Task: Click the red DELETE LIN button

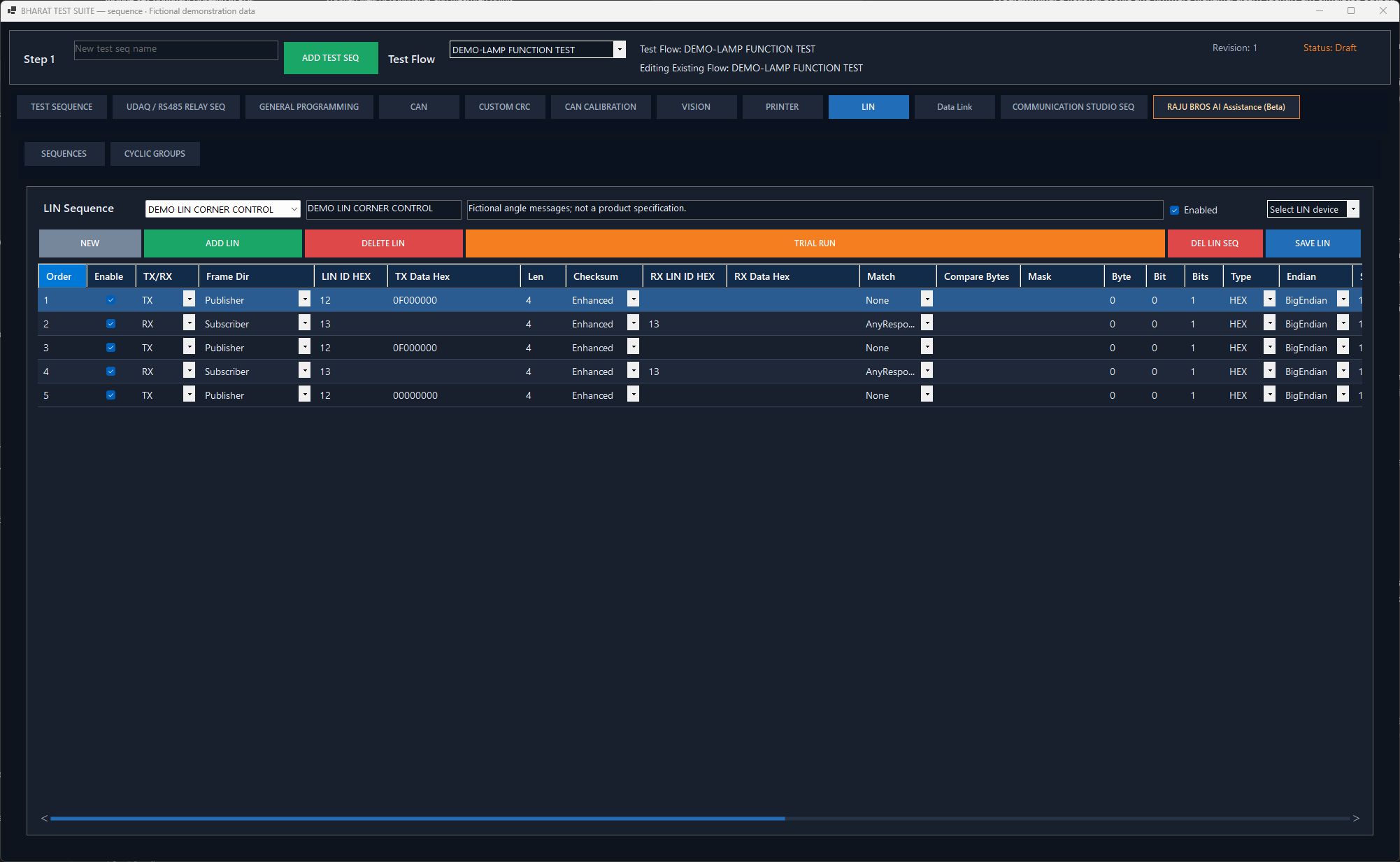Action: click(383, 243)
